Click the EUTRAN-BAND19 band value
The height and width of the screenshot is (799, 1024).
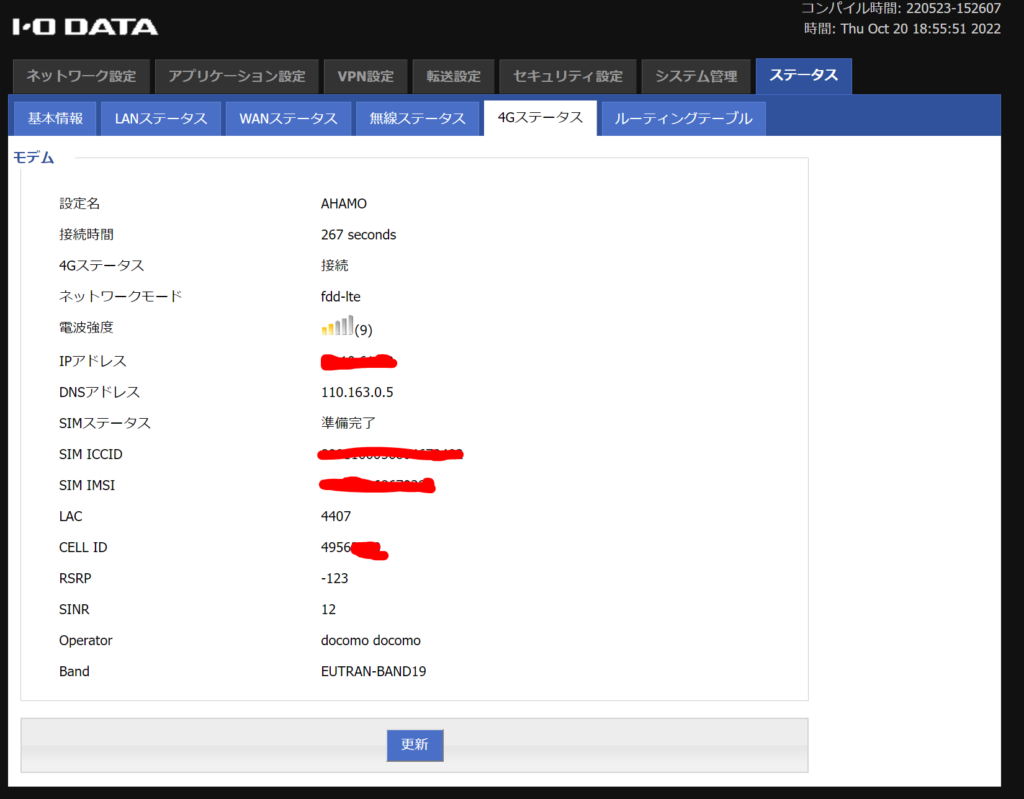(x=373, y=671)
